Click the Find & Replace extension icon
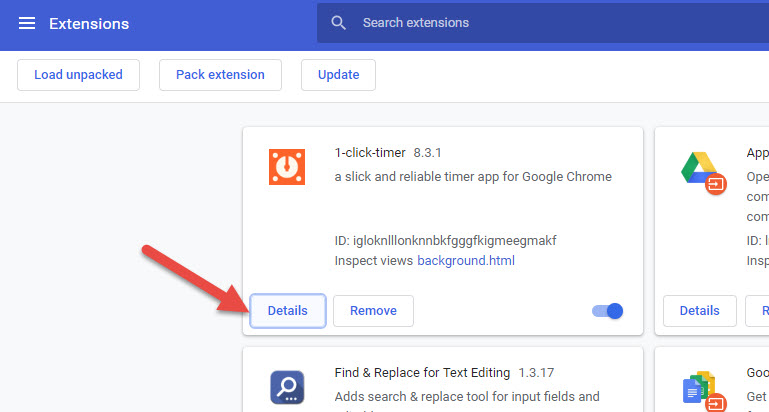Viewport: 769px width, 412px height. [x=287, y=387]
